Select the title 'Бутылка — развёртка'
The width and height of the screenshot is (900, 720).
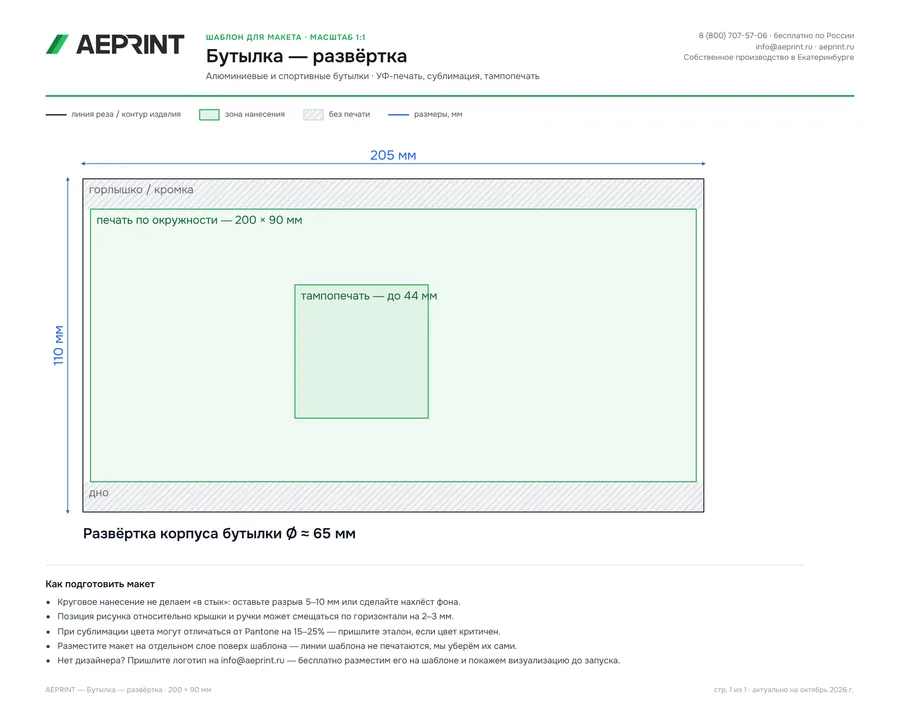(307, 56)
